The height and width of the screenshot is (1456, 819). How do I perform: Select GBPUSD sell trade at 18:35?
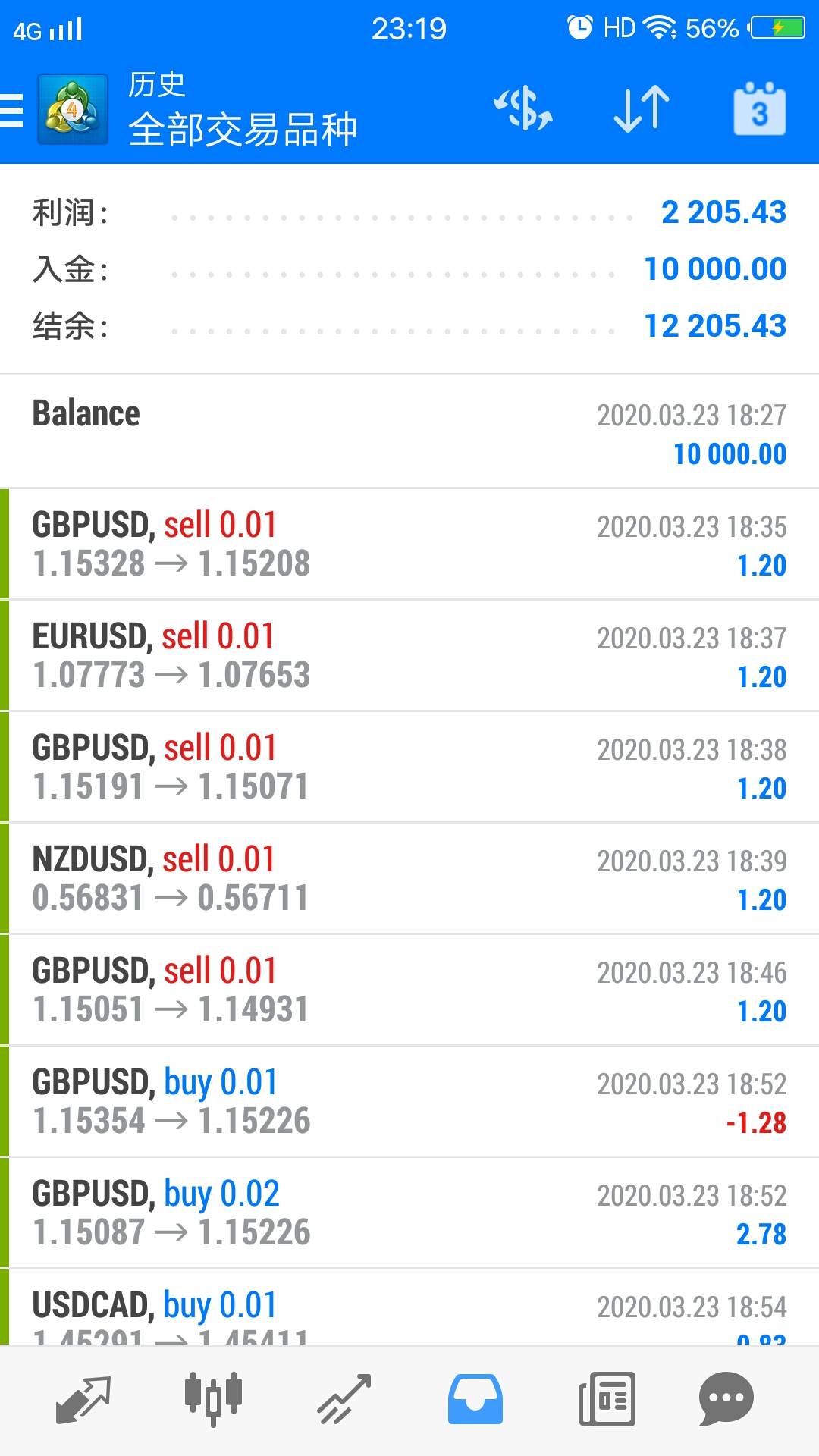[409, 544]
